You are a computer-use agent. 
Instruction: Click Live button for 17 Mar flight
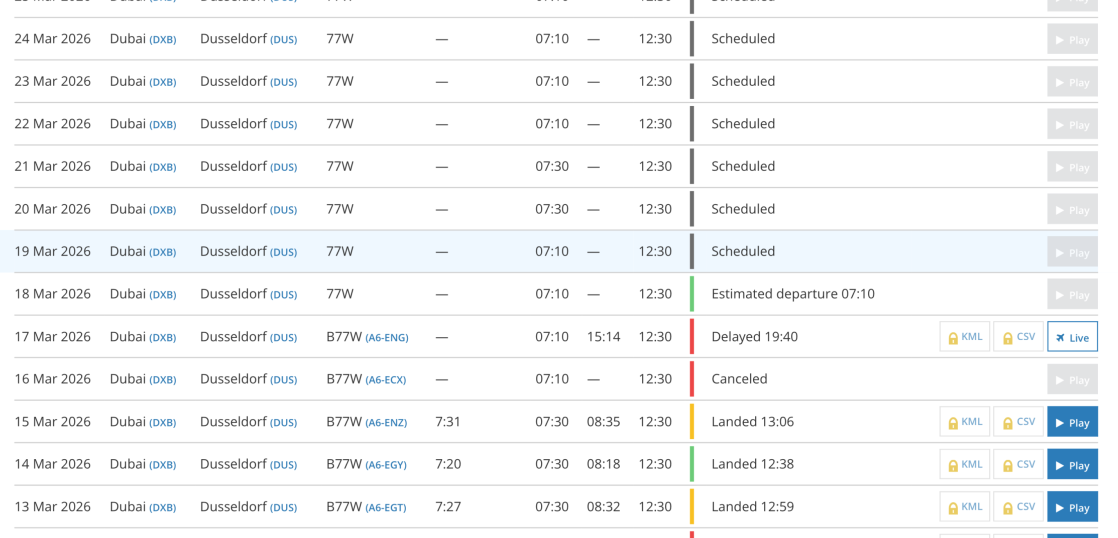1072,337
